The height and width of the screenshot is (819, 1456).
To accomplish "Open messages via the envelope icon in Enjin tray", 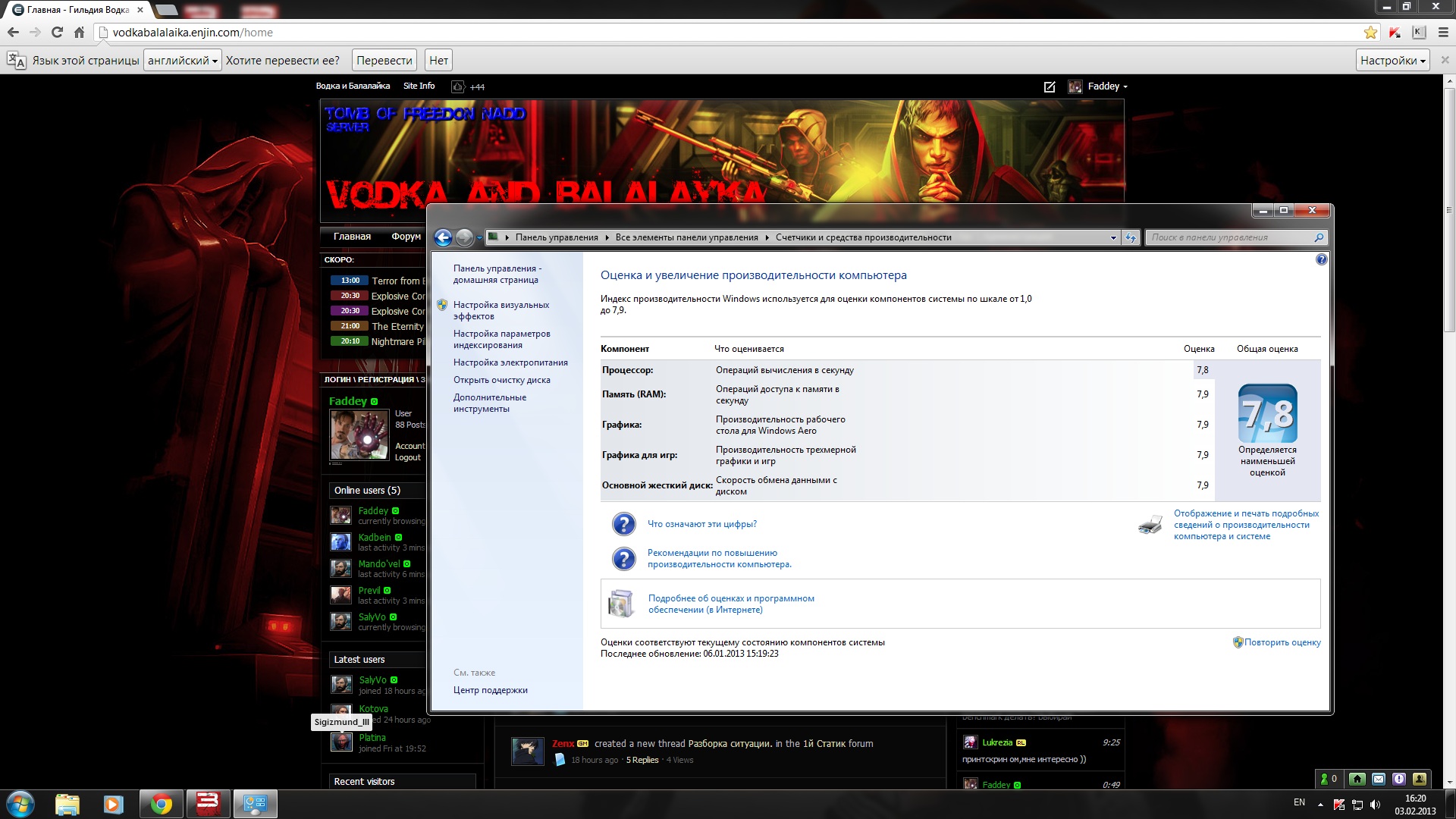I will pos(1379,779).
